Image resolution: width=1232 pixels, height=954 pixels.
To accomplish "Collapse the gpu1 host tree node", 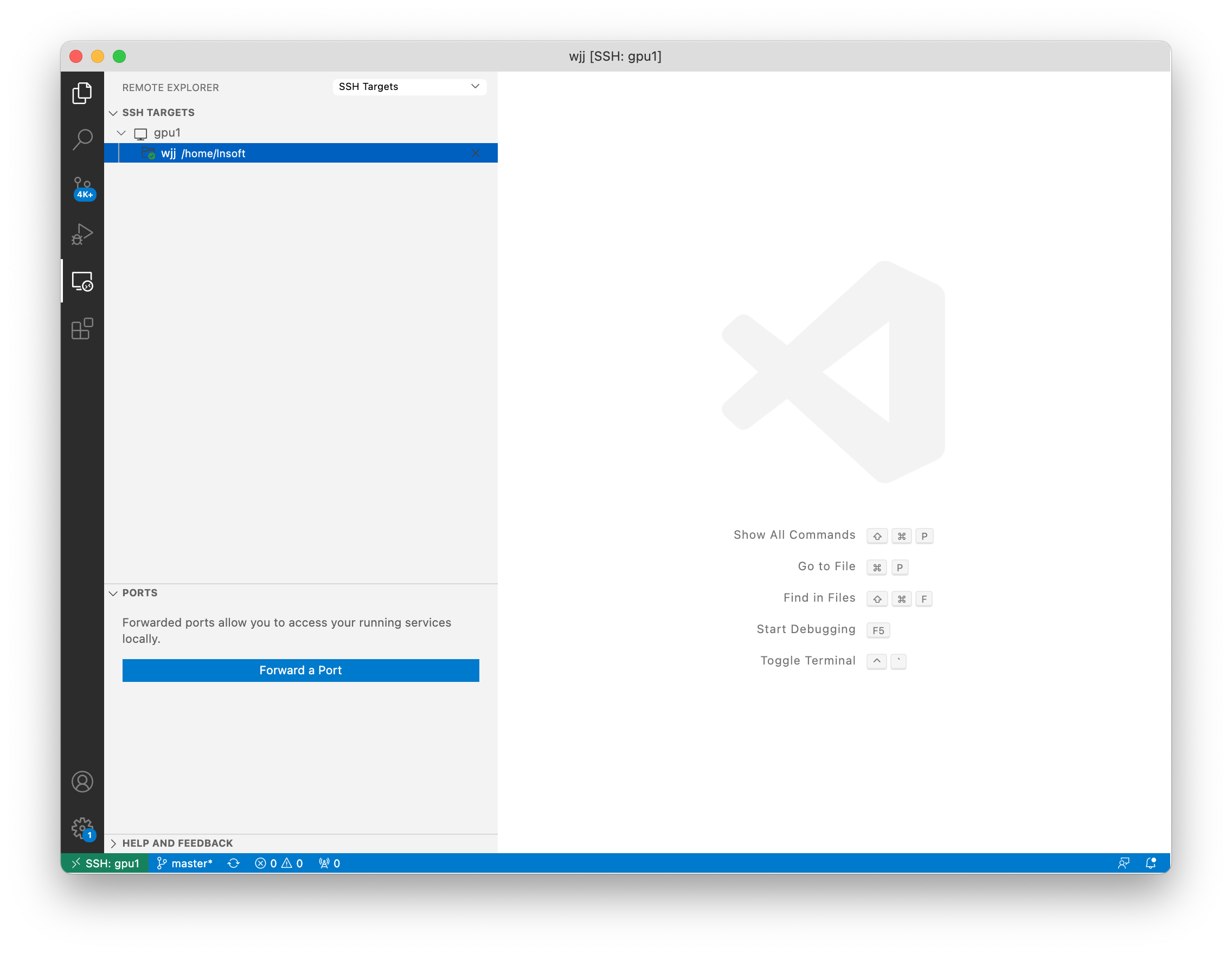I will [121, 133].
